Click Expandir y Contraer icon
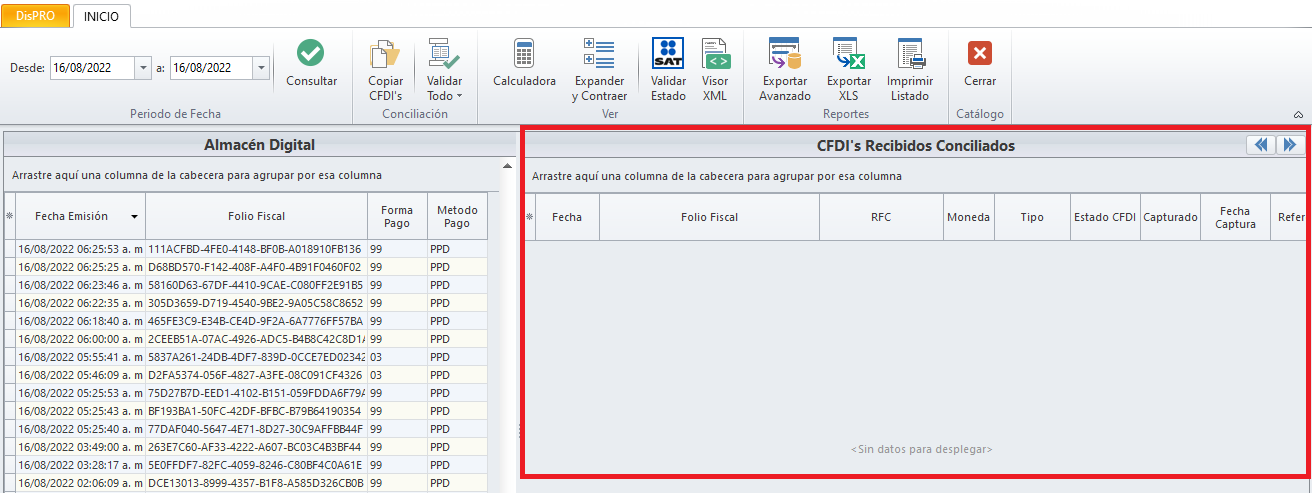 click(x=599, y=54)
